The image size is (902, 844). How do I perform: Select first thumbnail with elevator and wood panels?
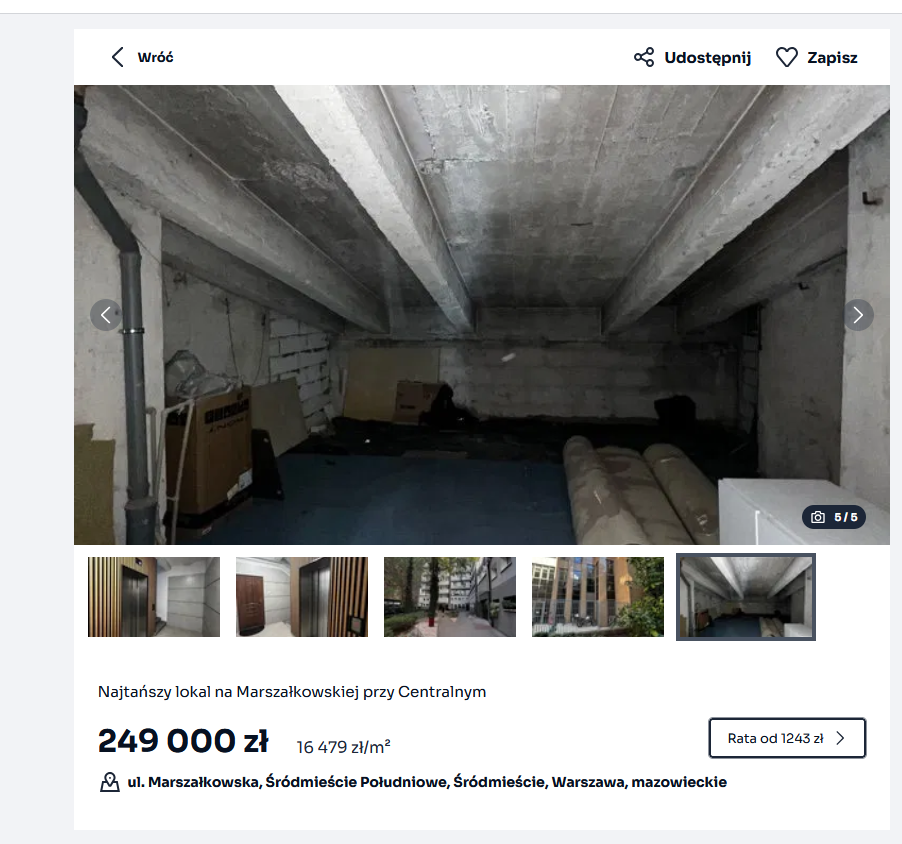pyautogui.click(x=154, y=597)
